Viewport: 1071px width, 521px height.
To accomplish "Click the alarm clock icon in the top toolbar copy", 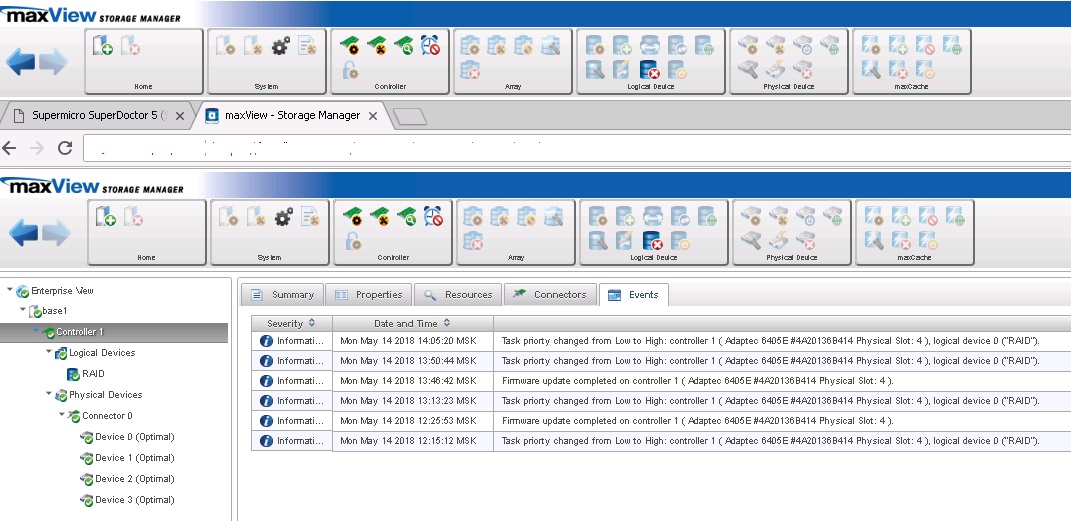I will click(430, 46).
